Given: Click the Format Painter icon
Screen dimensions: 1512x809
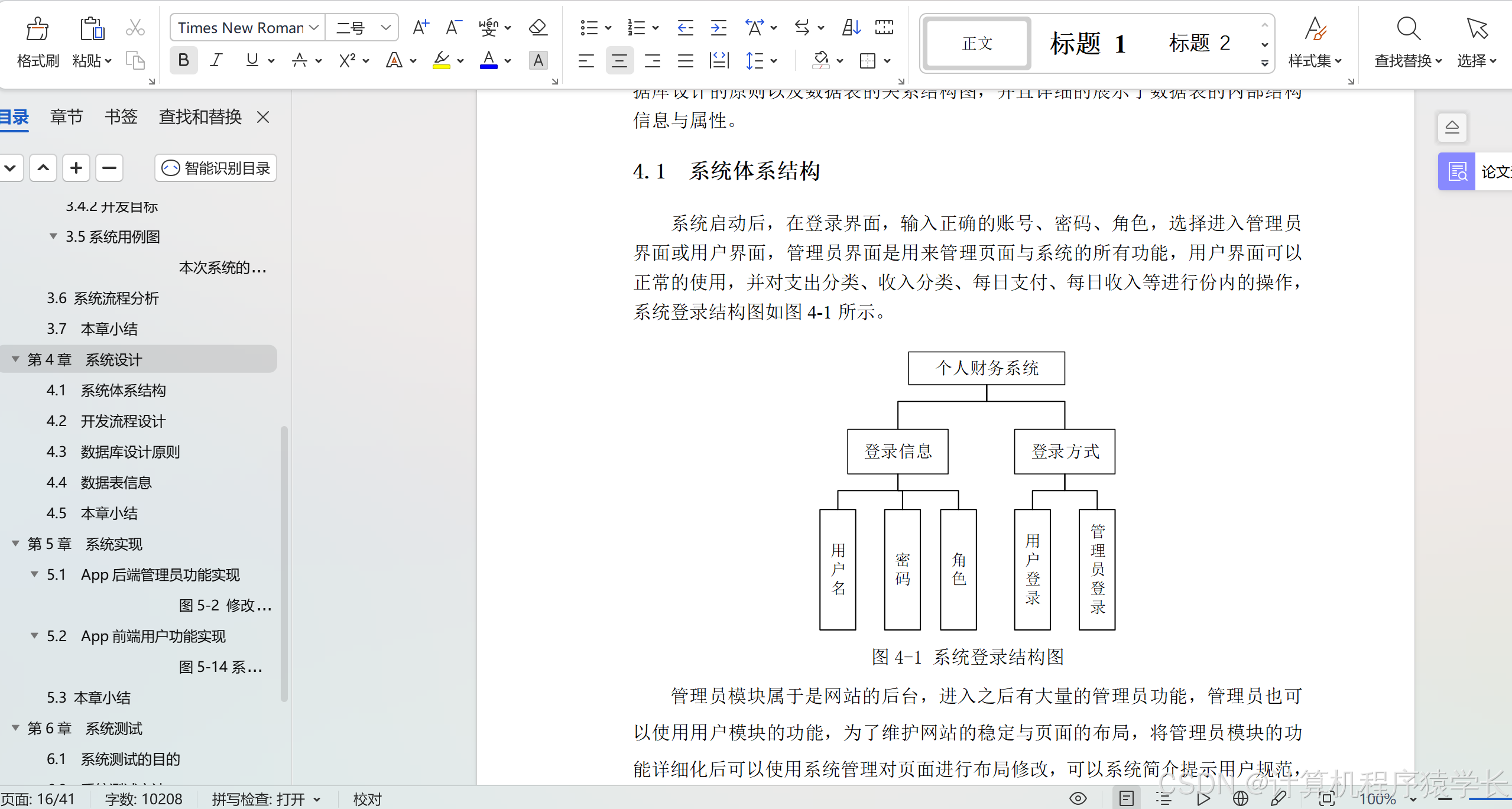Looking at the screenshot, I should pyautogui.click(x=37, y=30).
